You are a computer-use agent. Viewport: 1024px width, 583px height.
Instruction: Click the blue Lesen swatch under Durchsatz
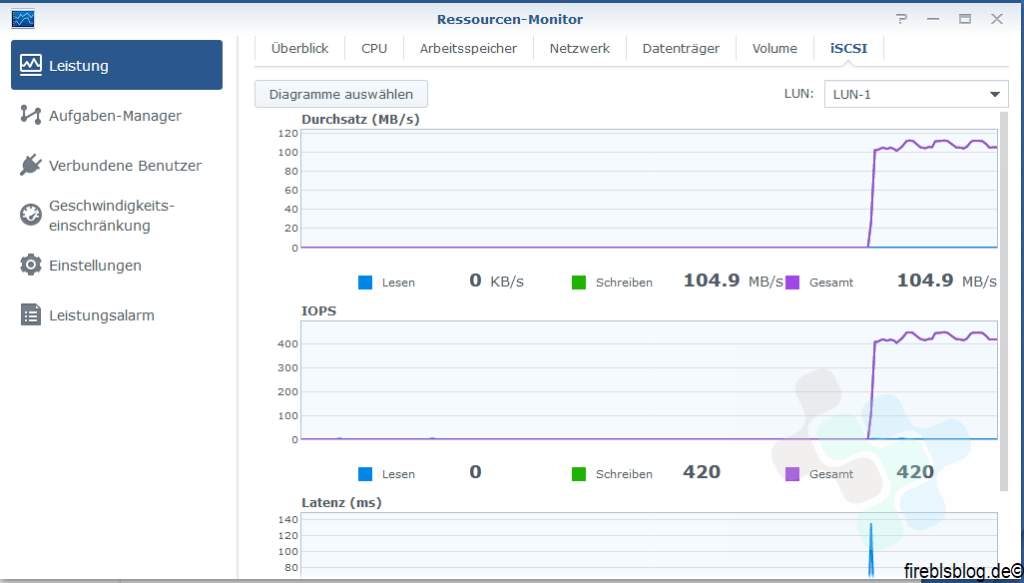365,282
